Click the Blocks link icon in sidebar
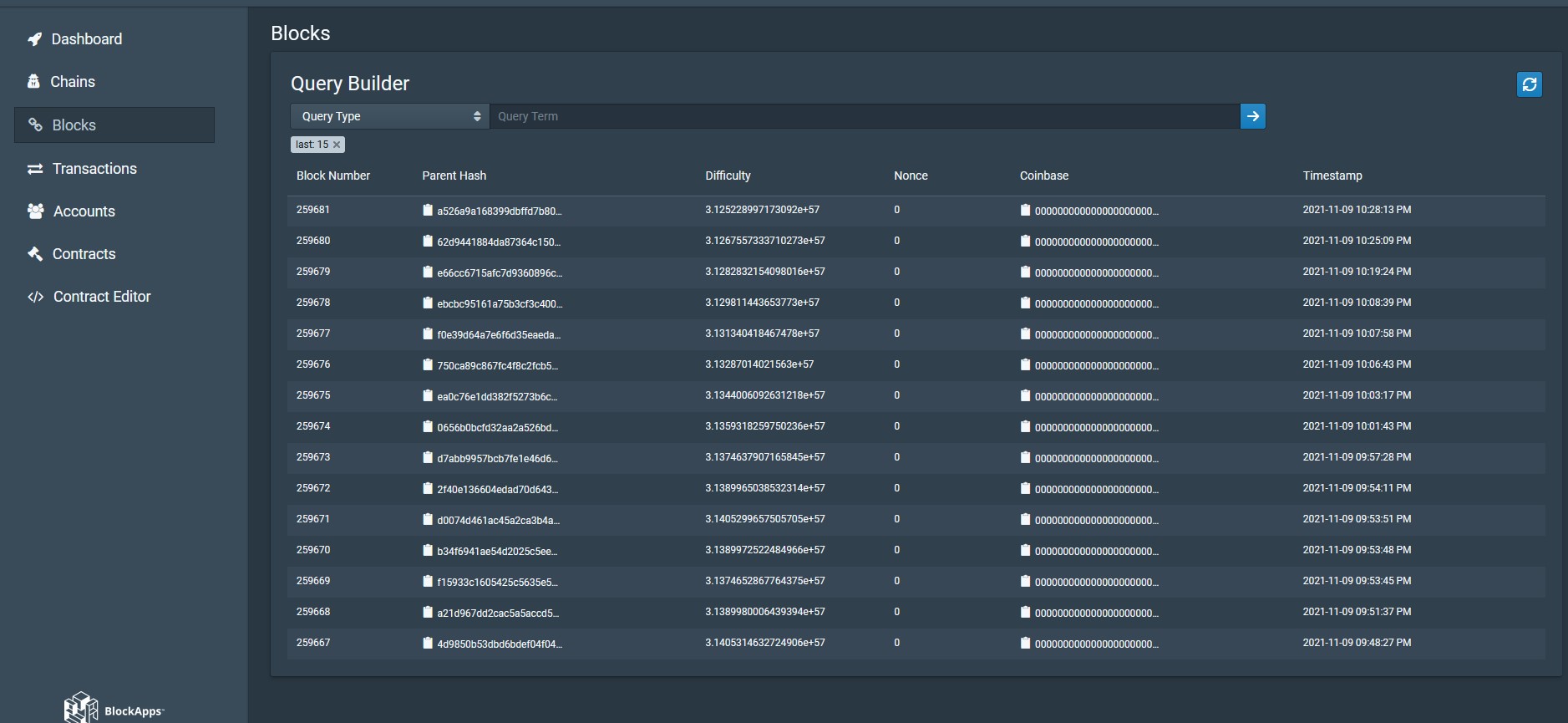The width and height of the screenshot is (1568, 723). point(35,125)
